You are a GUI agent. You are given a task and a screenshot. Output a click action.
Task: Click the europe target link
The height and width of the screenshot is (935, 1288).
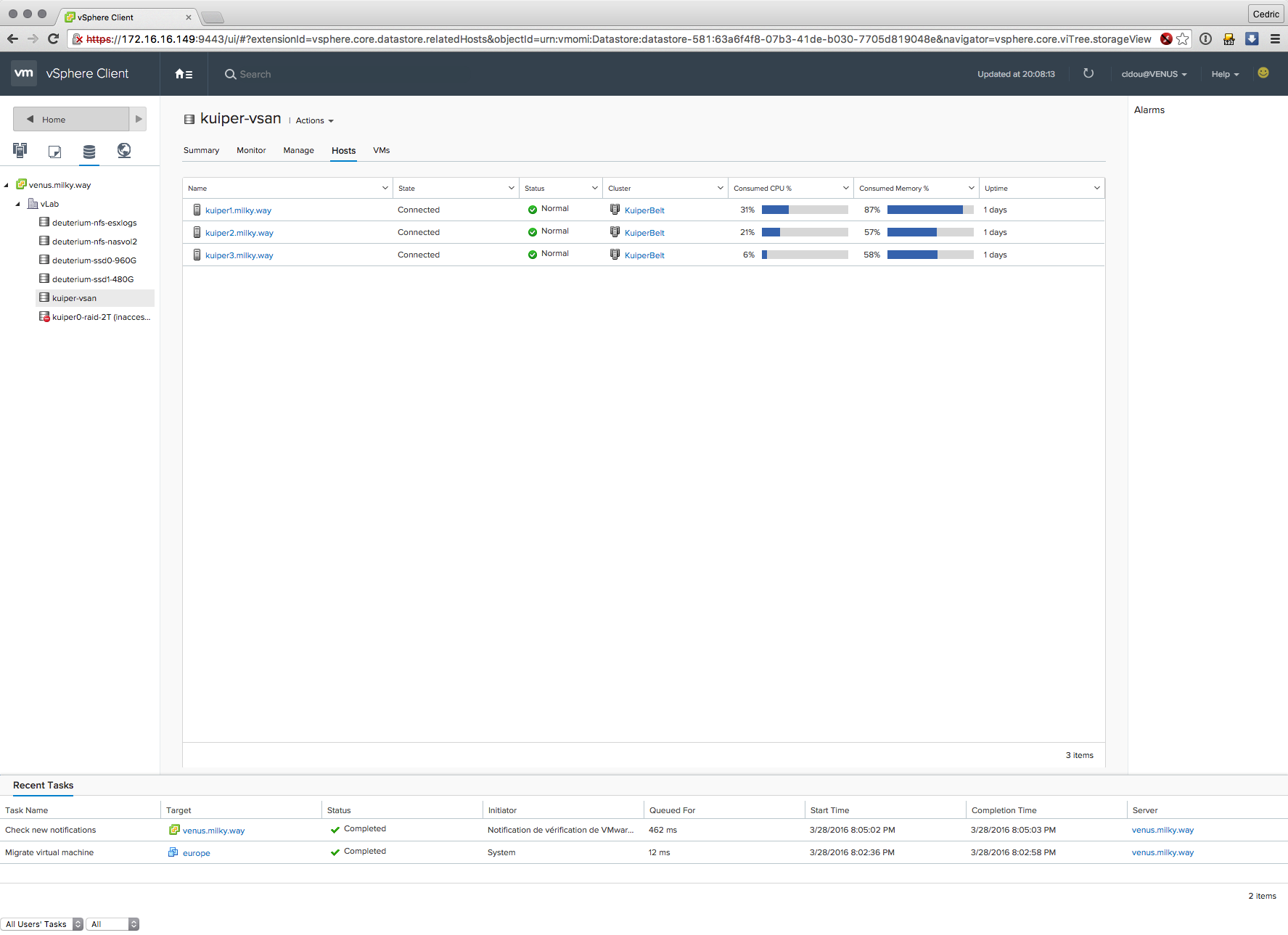(196, 853)
